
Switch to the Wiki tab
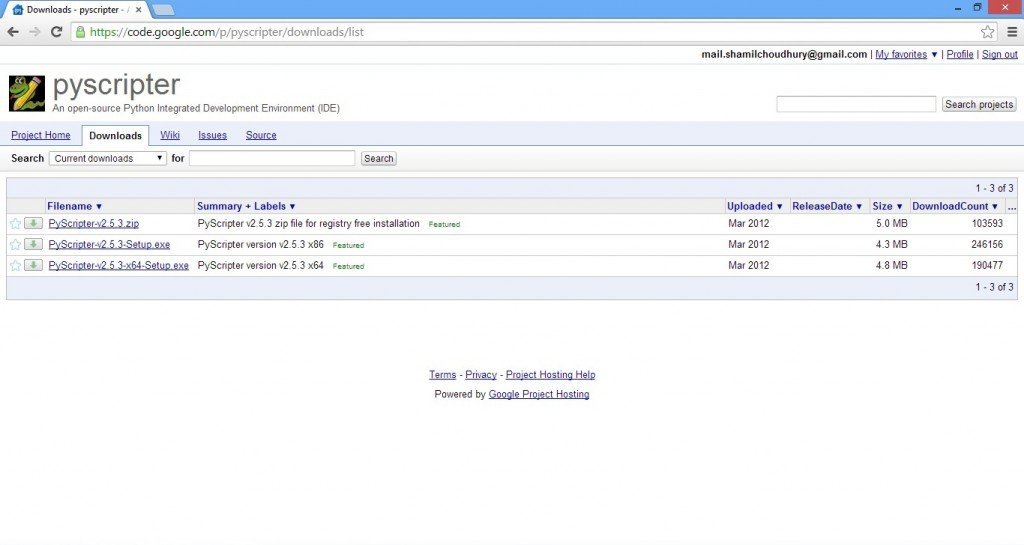coord(170,135)
